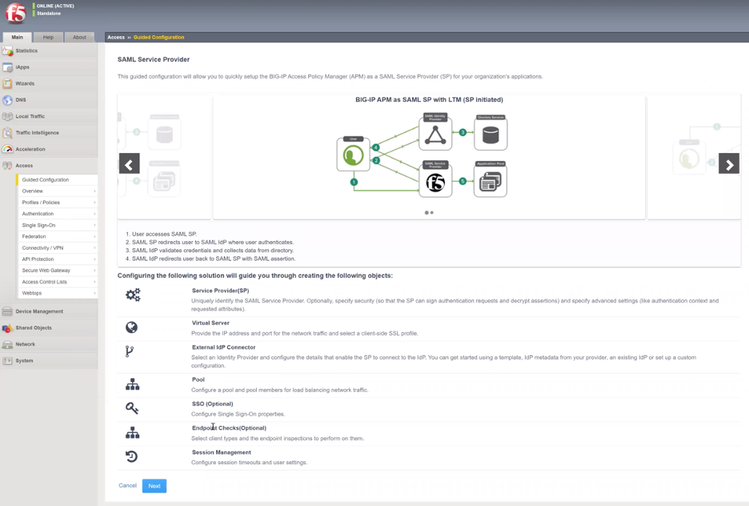Click the Pool heading text
Viewport: 749px width, 506px height.
(198, 379)
